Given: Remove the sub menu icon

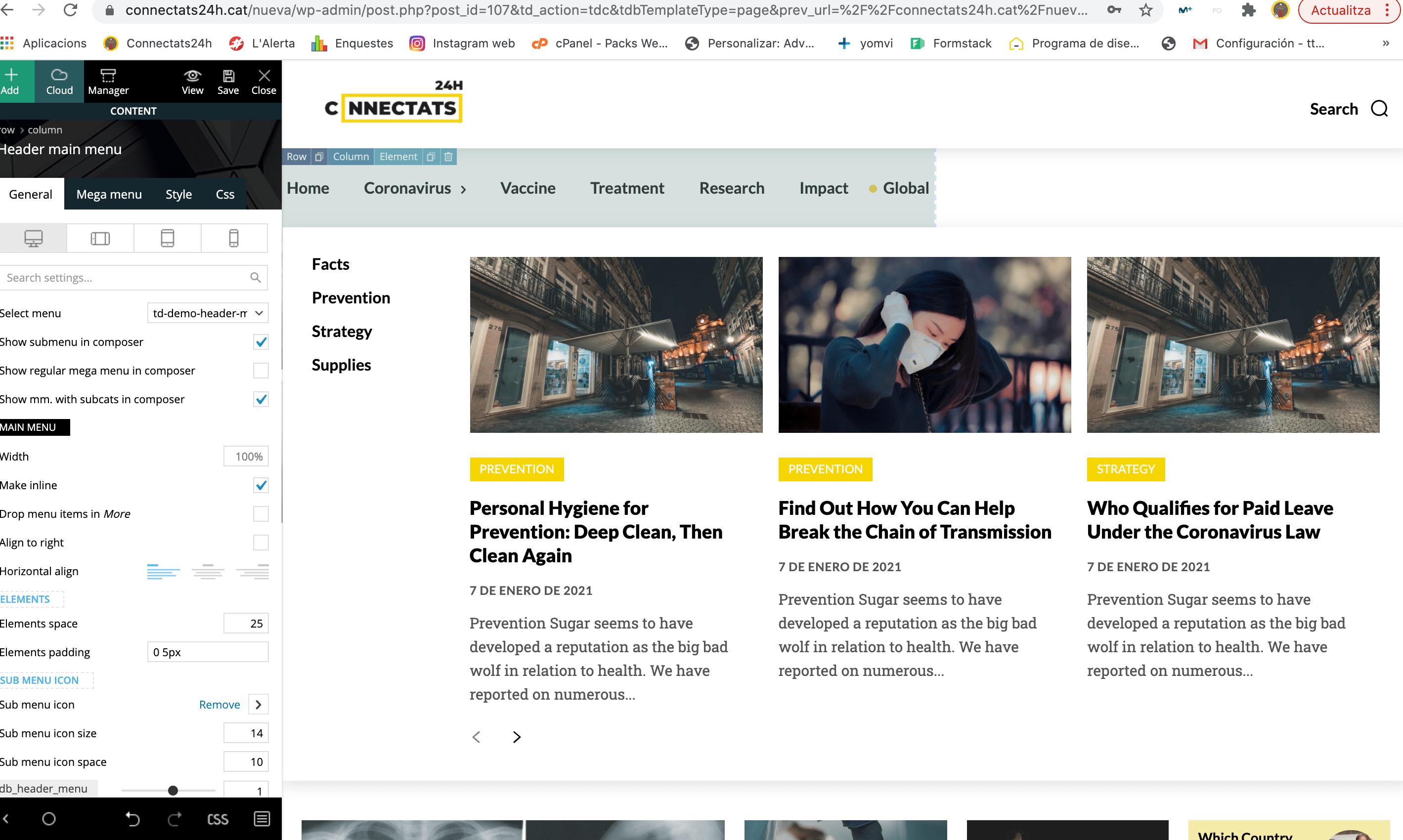Looking at the screenshot, I should click(x=219, y=705).
